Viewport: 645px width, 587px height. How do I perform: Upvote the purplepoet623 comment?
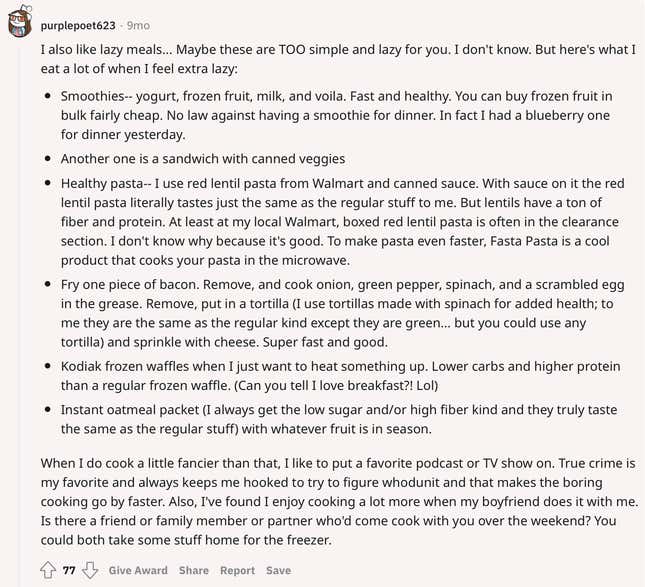[x=48, y=570]
